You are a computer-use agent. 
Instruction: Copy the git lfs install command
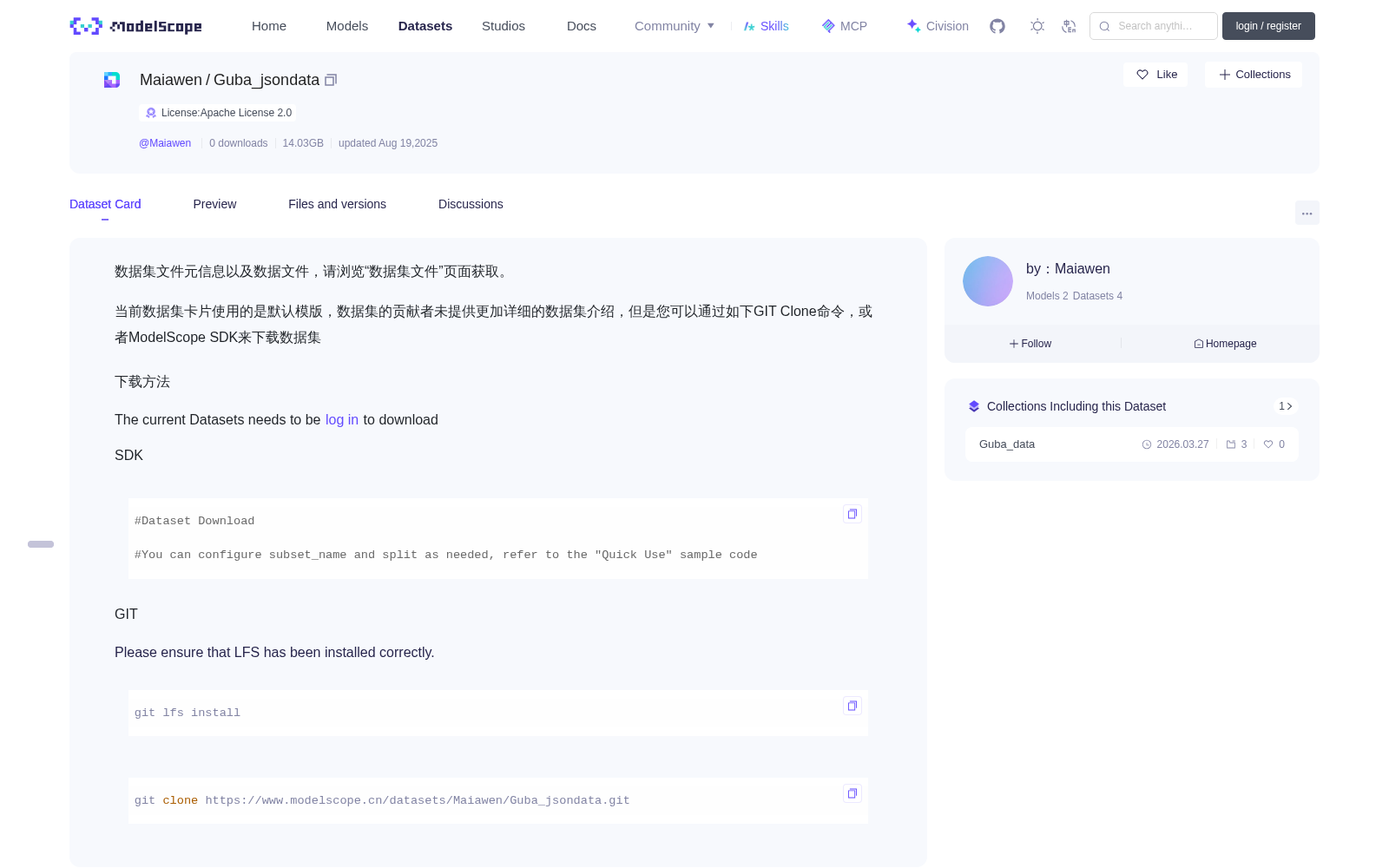(x=852, y=706)
